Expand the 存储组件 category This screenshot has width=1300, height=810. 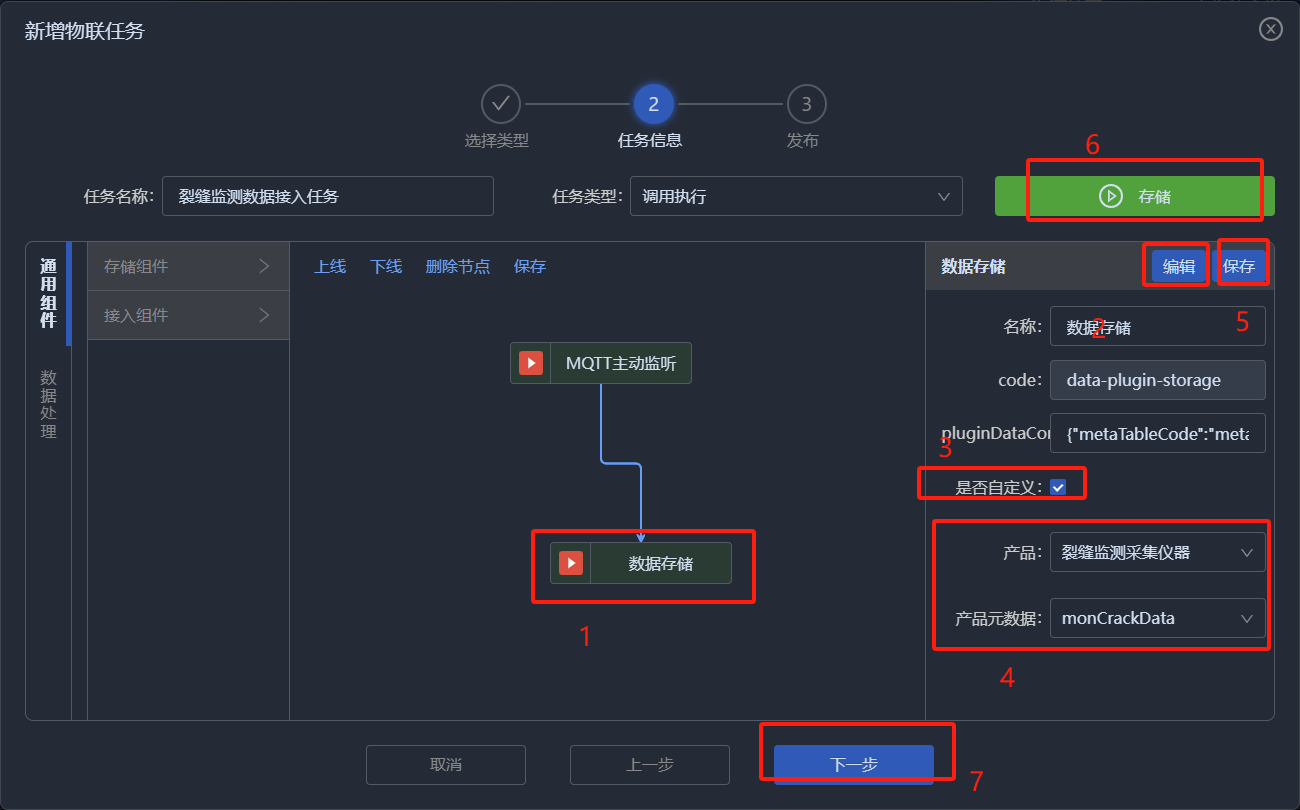click(188, 266)
